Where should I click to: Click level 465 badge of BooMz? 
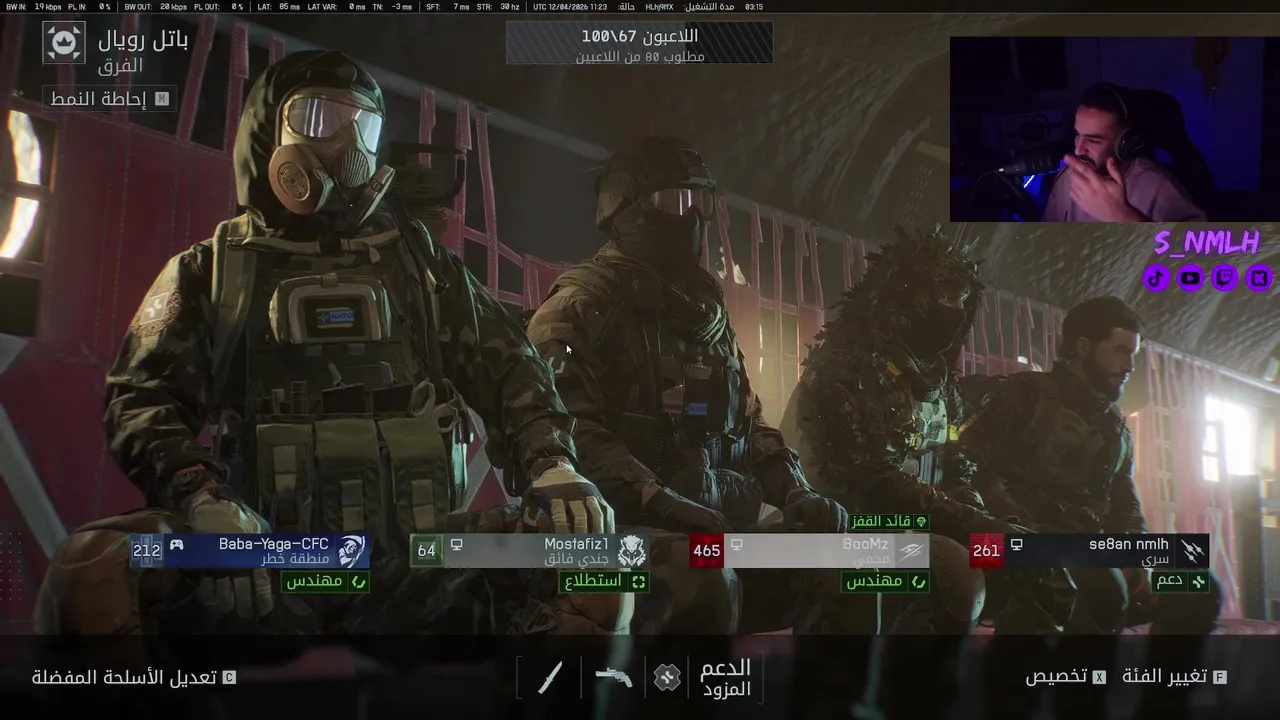point(706,551)
